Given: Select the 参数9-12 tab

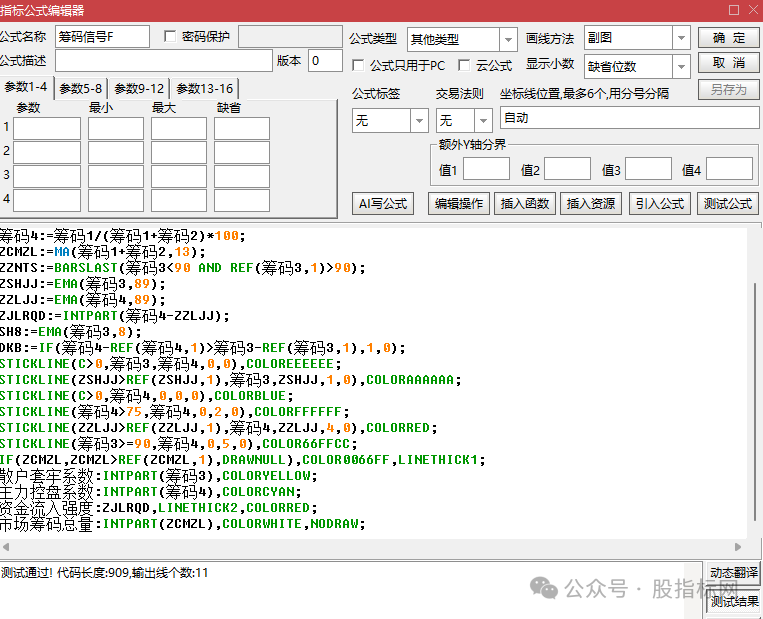Looking at the screenshot, I should coord(139,89).
